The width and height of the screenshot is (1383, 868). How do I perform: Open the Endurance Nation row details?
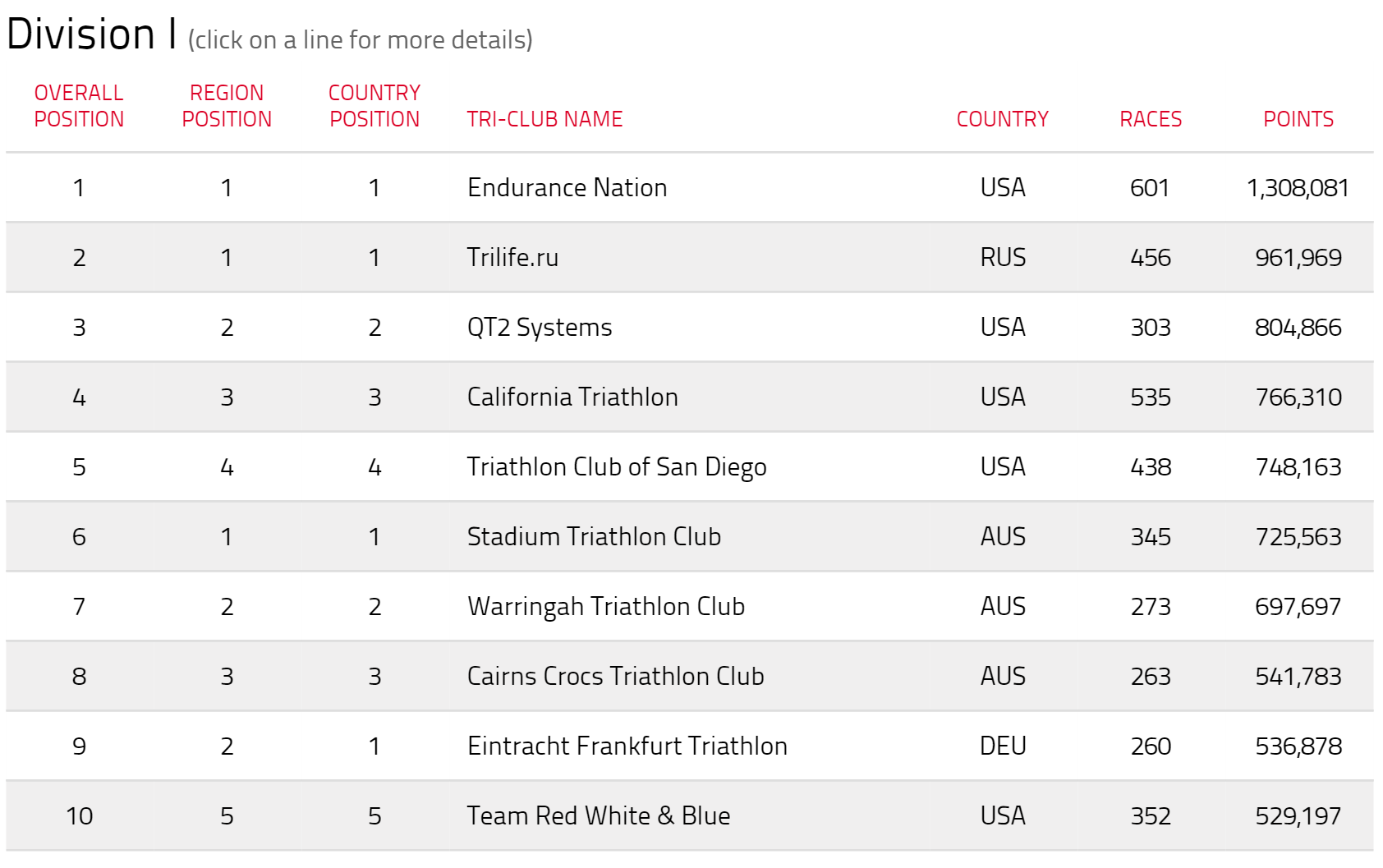pos(689,187)
